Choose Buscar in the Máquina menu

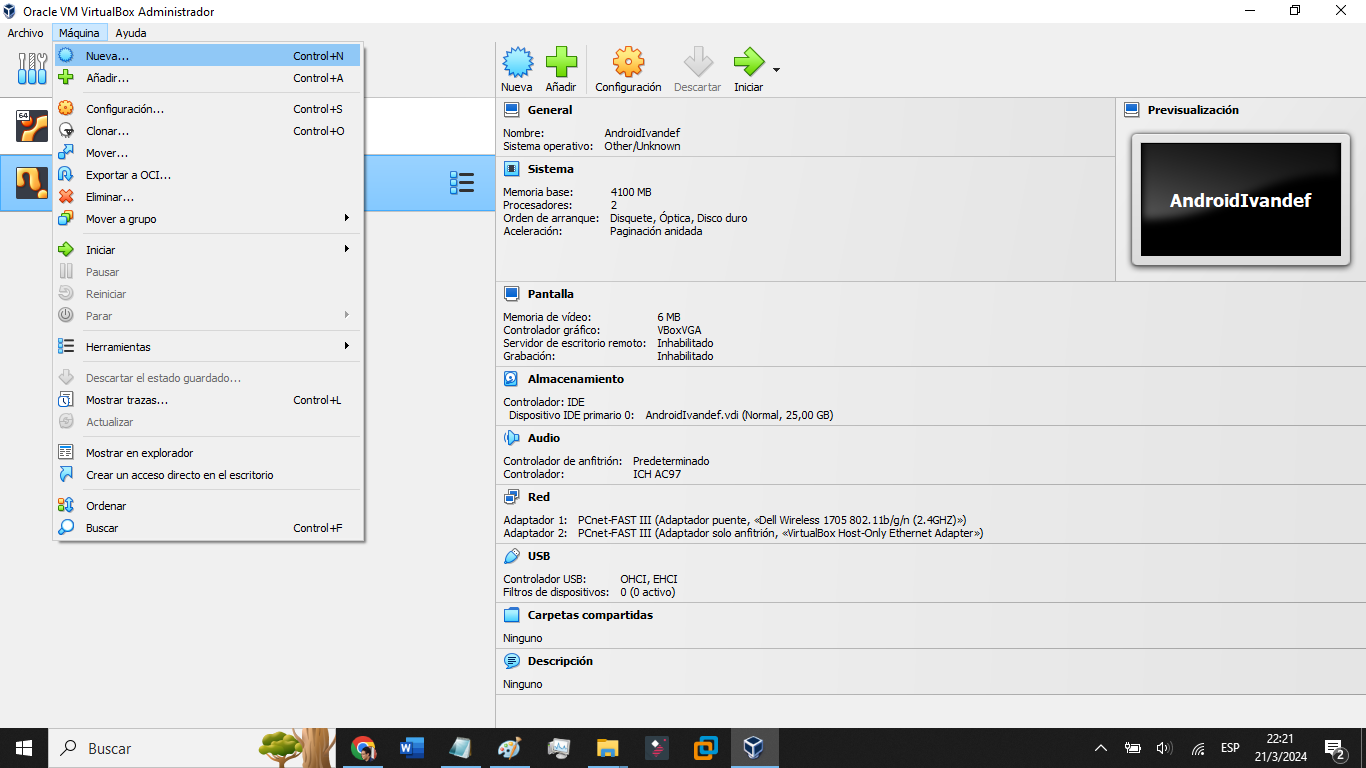pos(208,528)
